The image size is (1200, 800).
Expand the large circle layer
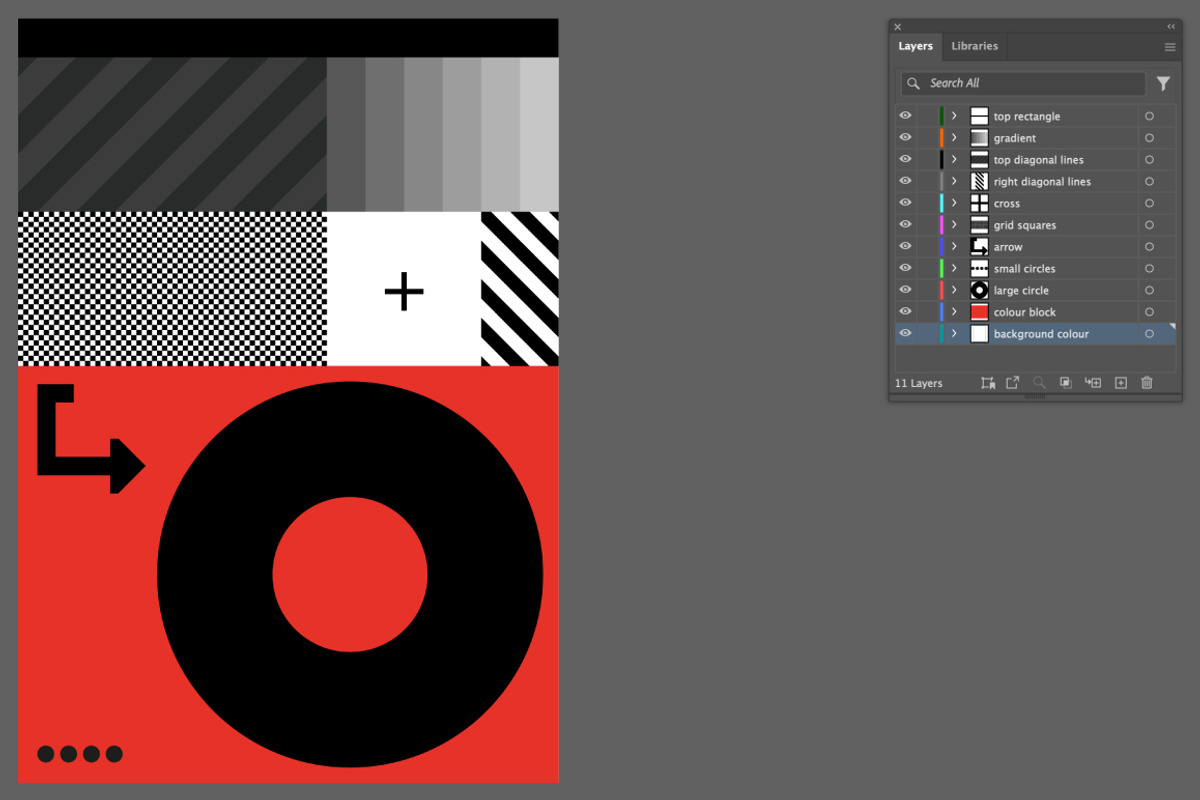click(954, 290)
